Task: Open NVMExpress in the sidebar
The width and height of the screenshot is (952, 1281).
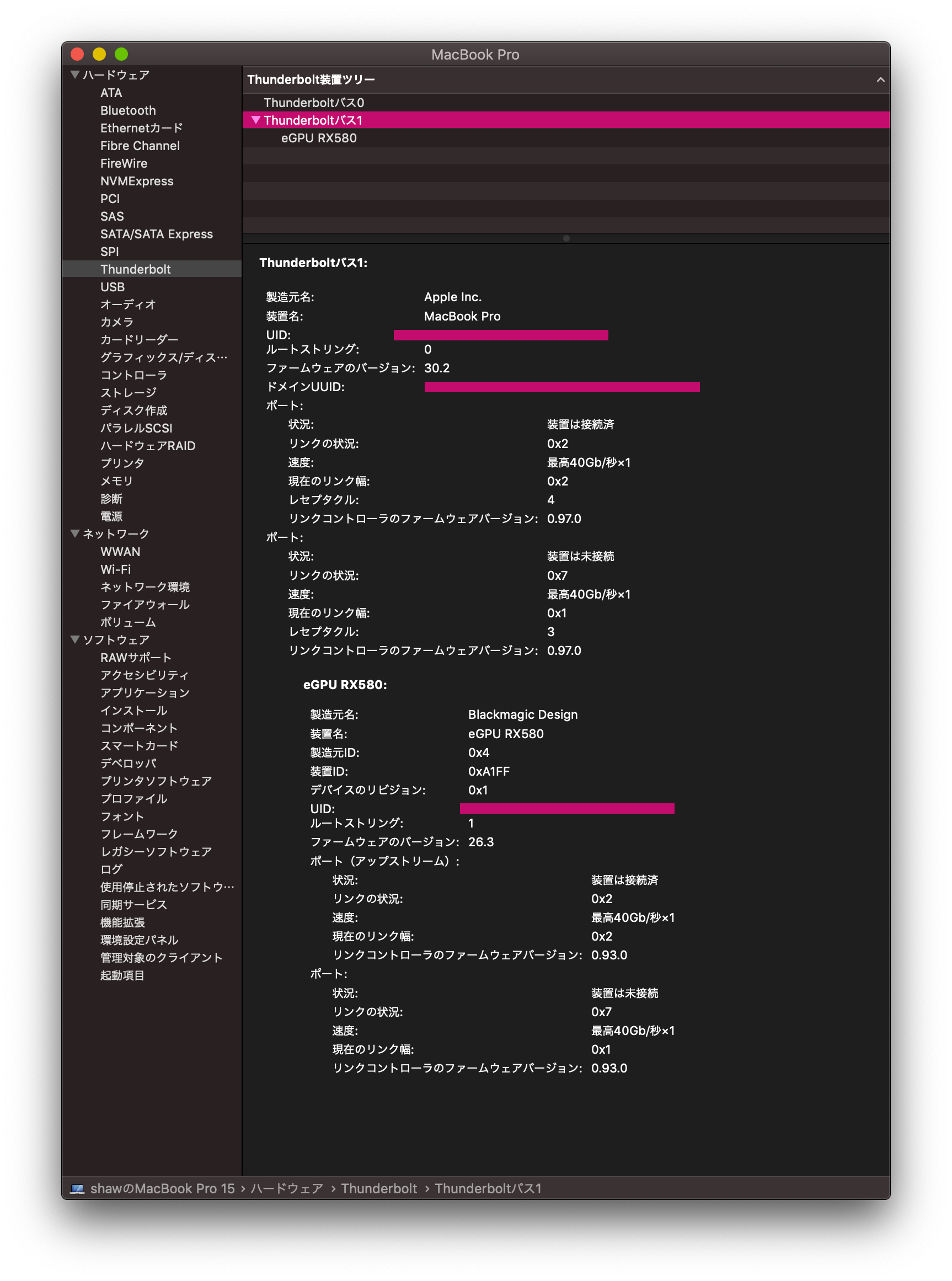Action: 137,181
